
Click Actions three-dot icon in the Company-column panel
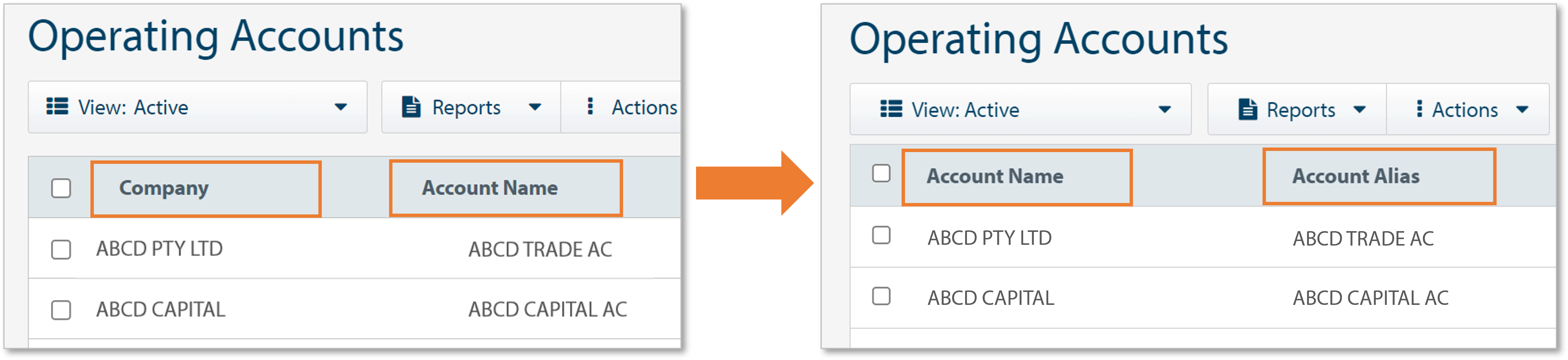point(589,106)
